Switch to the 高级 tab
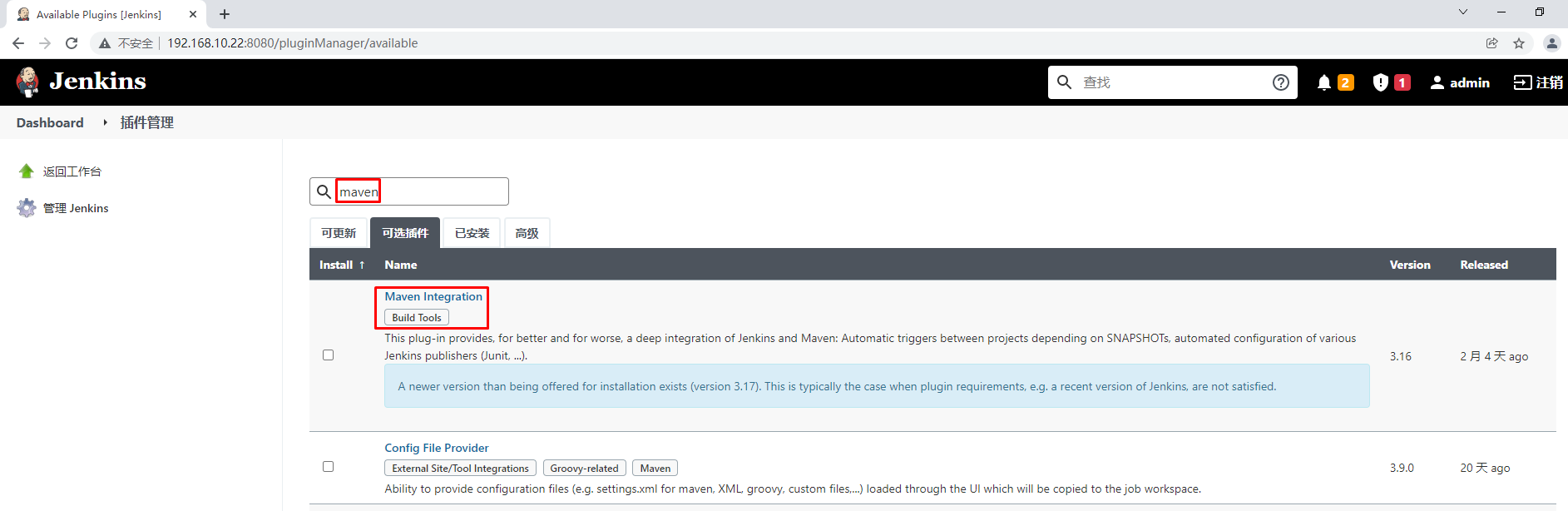1568x511 pixels. click(x=527, y=233)
